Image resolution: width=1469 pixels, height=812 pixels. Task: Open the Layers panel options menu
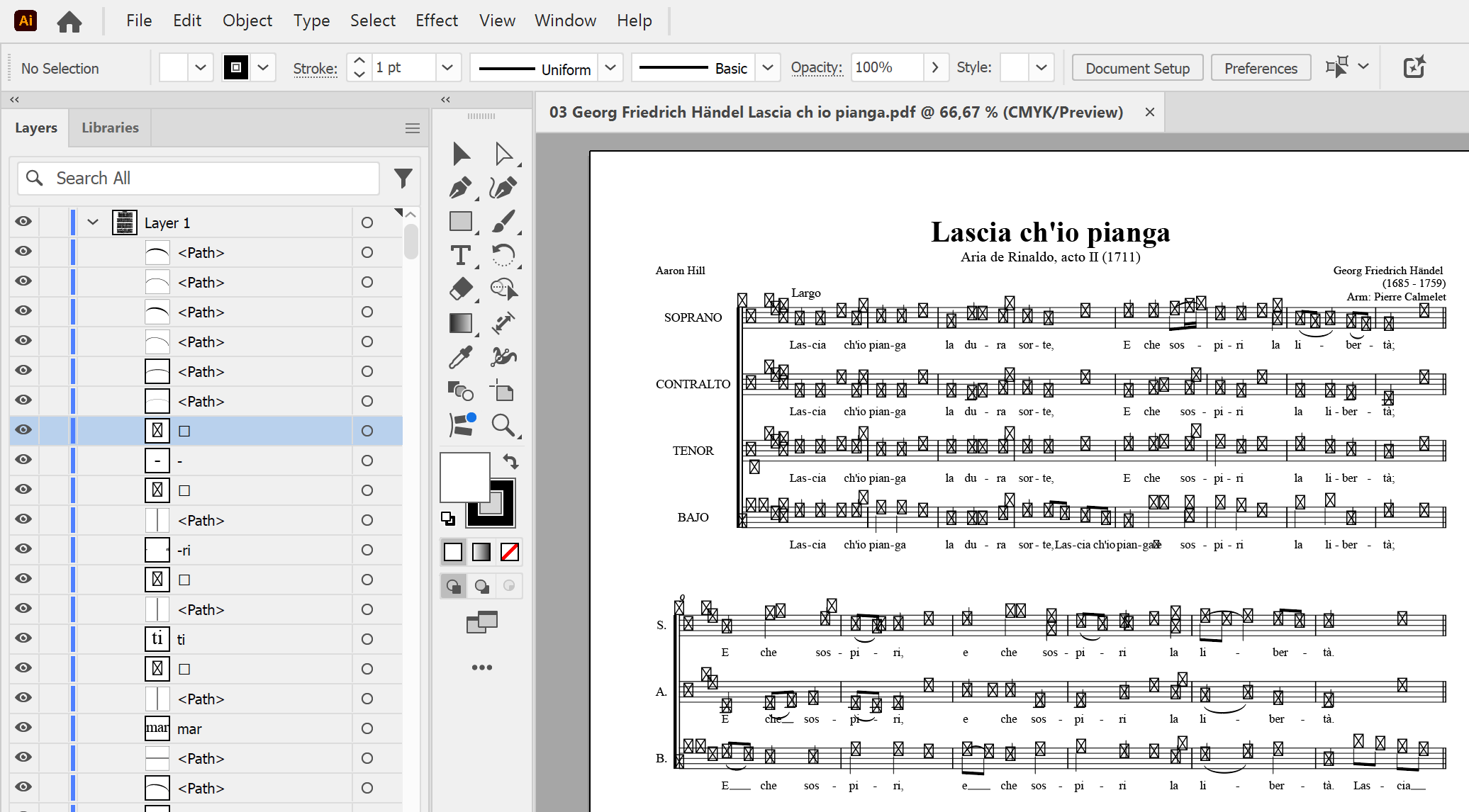point(413,128)
